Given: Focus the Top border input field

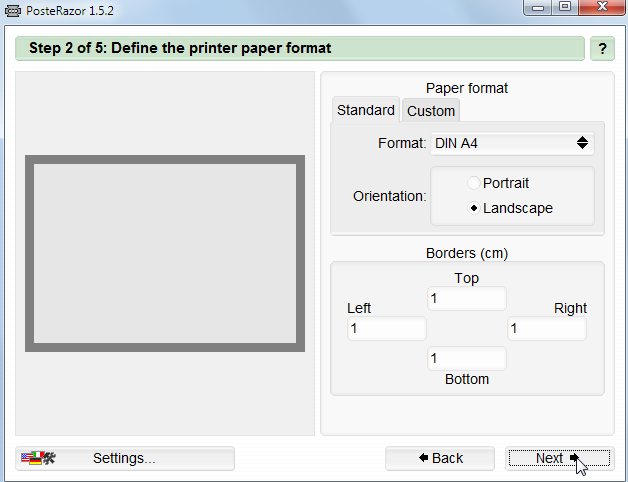Looking at the screenshot, I should pos(467,298).
